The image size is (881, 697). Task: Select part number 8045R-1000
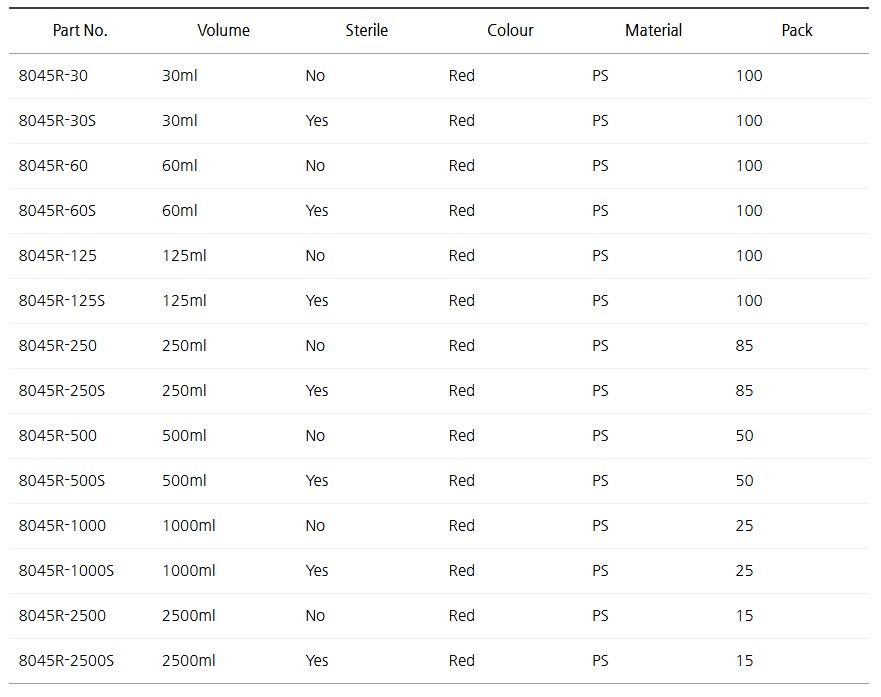[62, 526]
